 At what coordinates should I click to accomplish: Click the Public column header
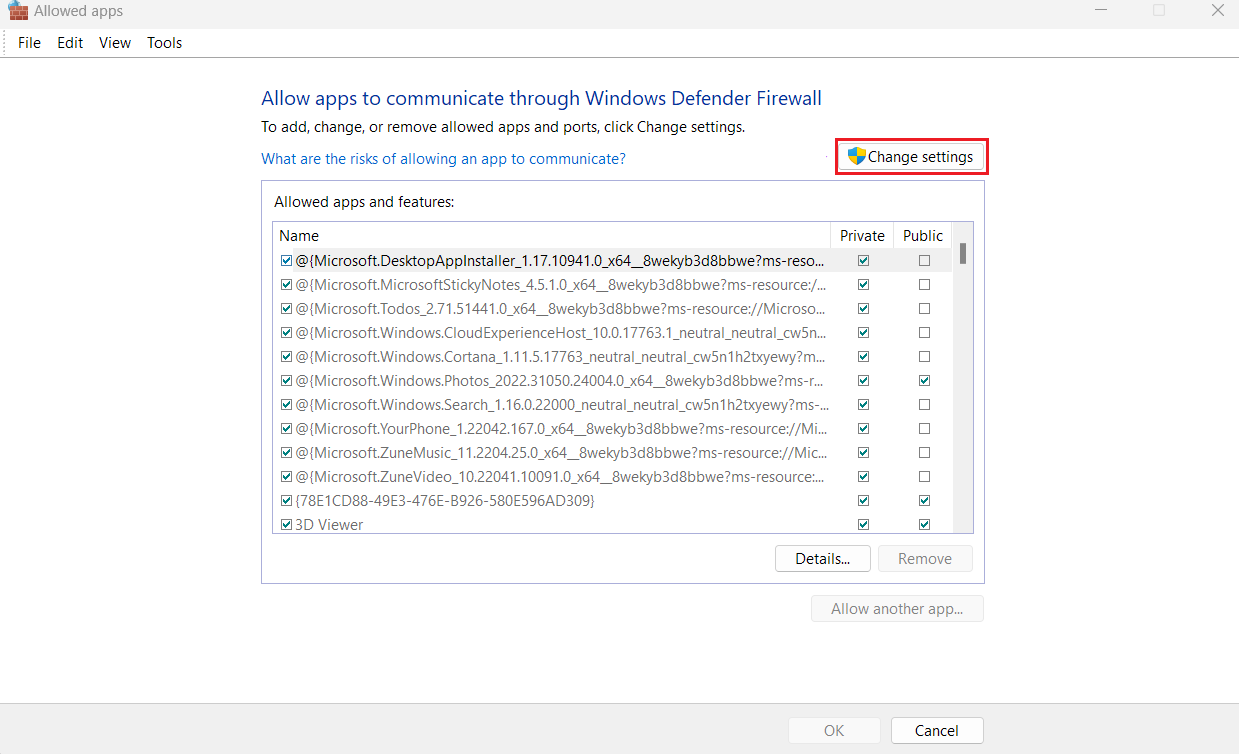922,236
